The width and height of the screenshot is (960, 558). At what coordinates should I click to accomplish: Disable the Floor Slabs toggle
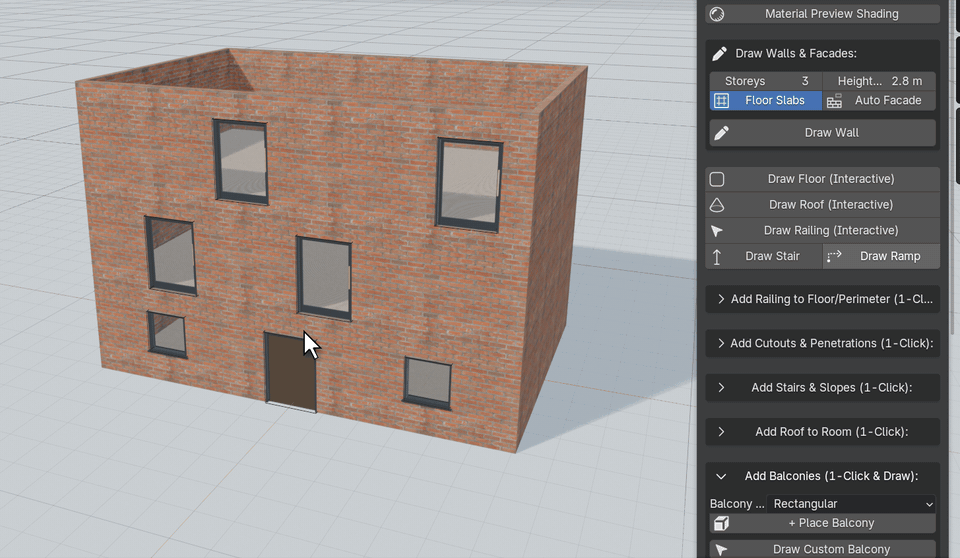click(x=765, y=100)
